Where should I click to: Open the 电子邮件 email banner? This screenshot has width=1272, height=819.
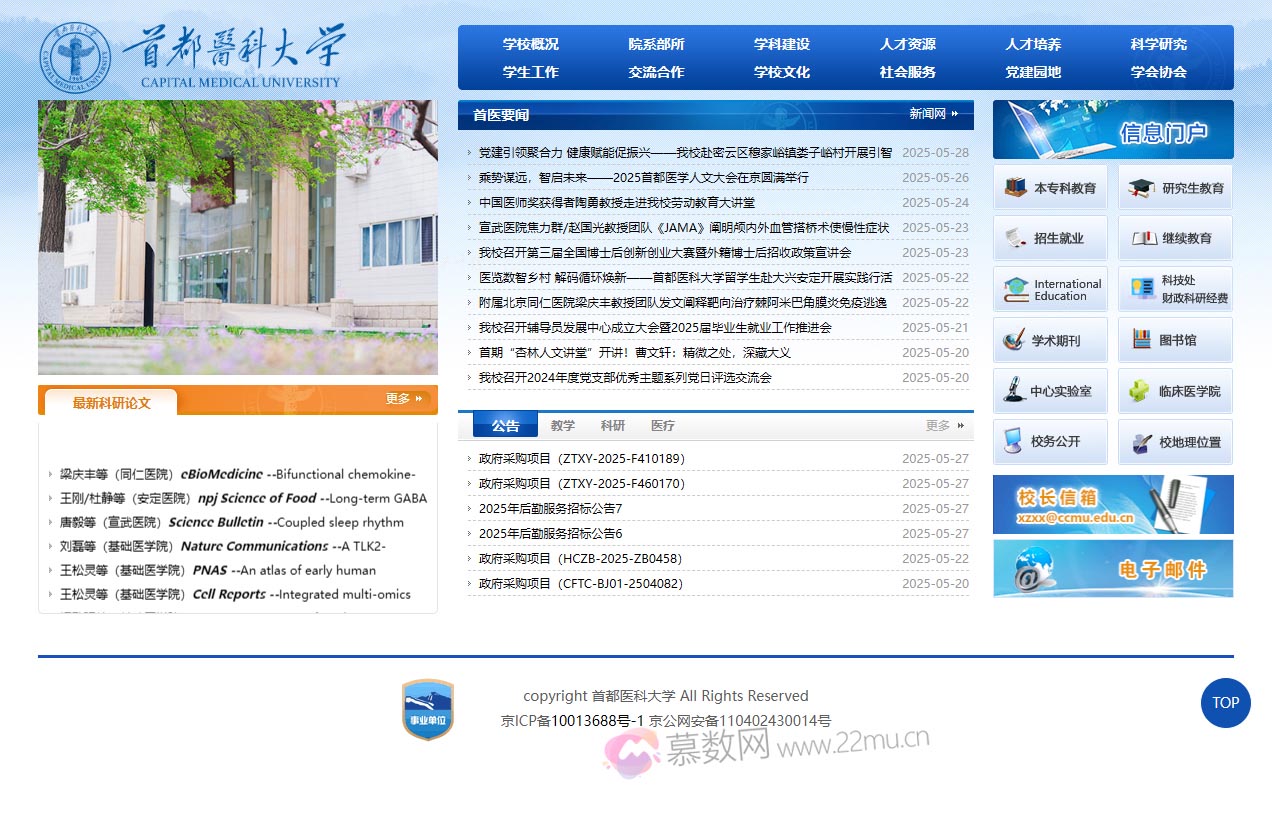1112,568
